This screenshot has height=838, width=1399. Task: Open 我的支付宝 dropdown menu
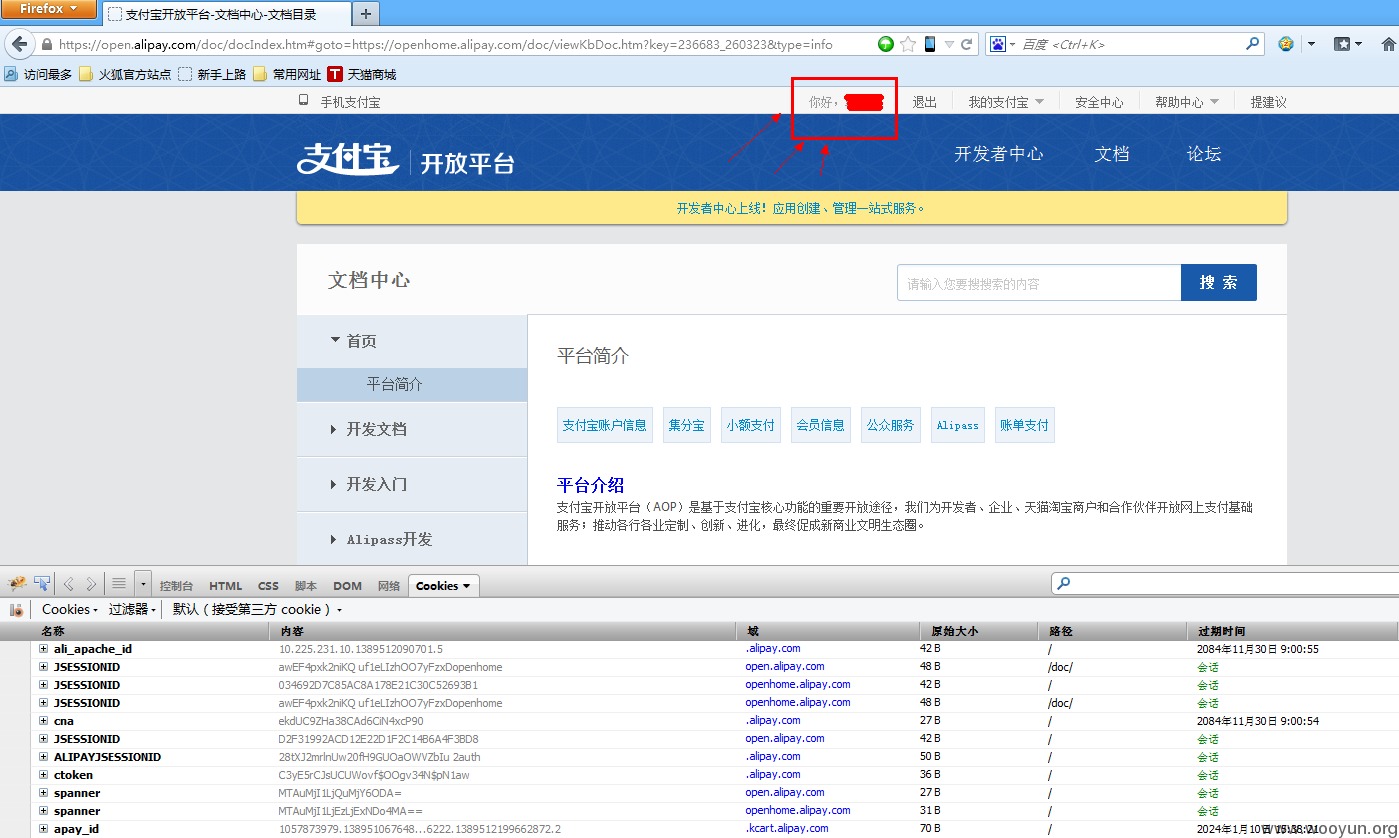(x=1006, y=102)
